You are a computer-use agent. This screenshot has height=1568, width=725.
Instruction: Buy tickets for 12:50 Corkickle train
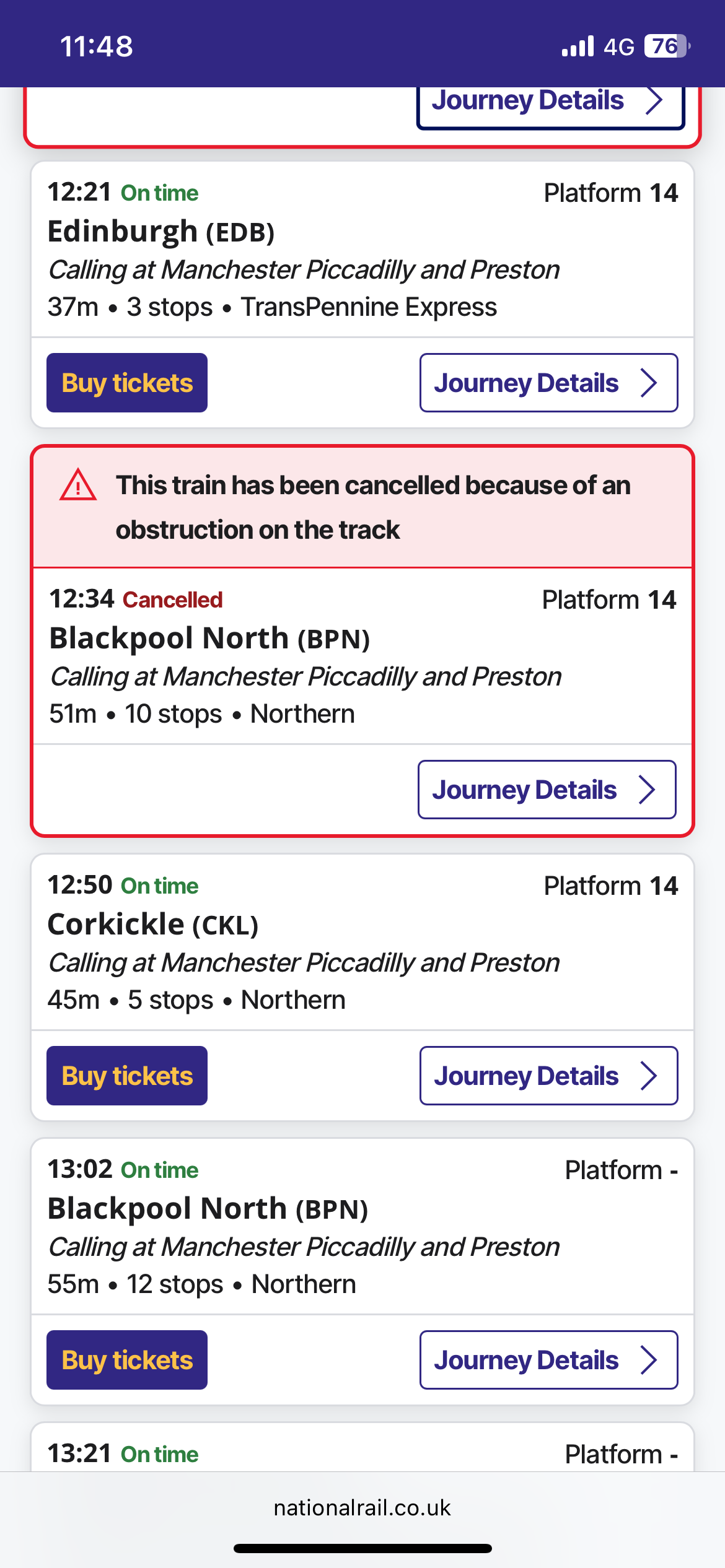tap(127, 1076)
